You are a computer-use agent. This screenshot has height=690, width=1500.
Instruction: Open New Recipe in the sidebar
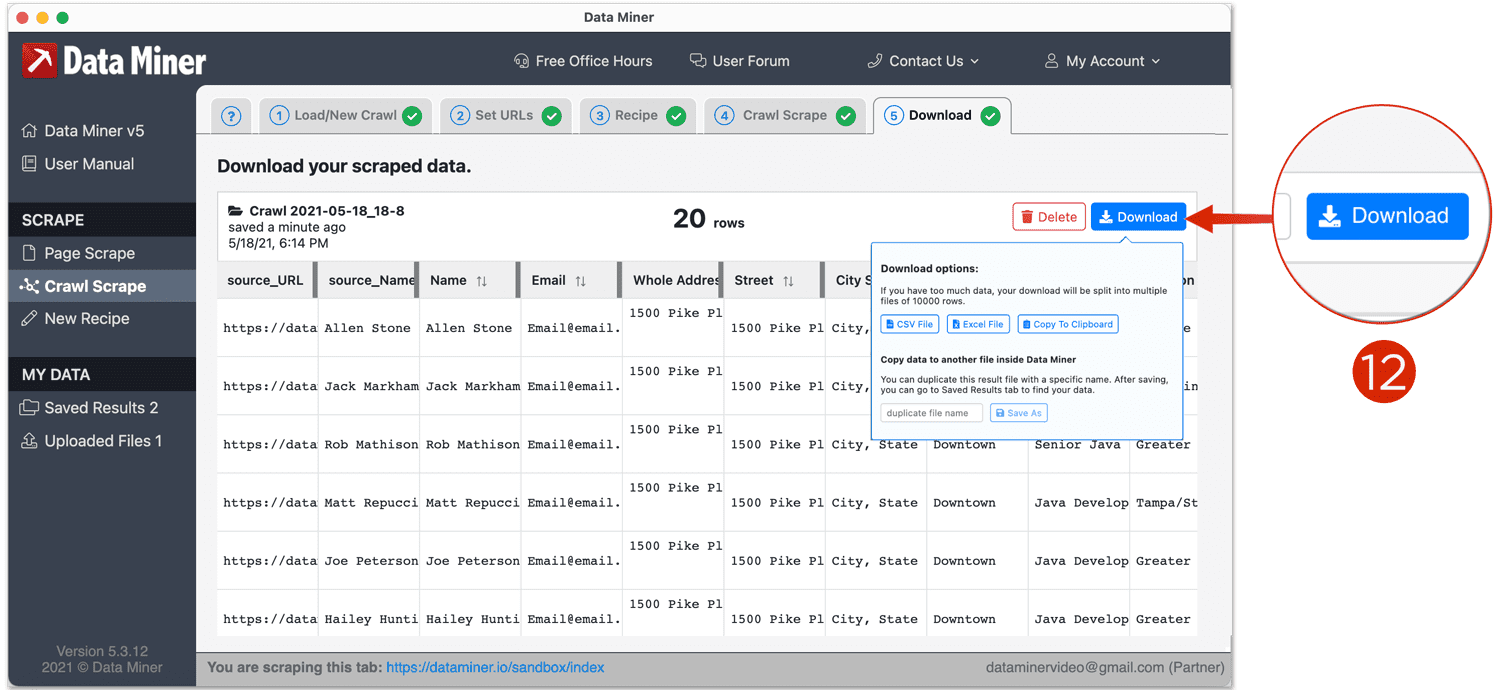pos(86,318)
